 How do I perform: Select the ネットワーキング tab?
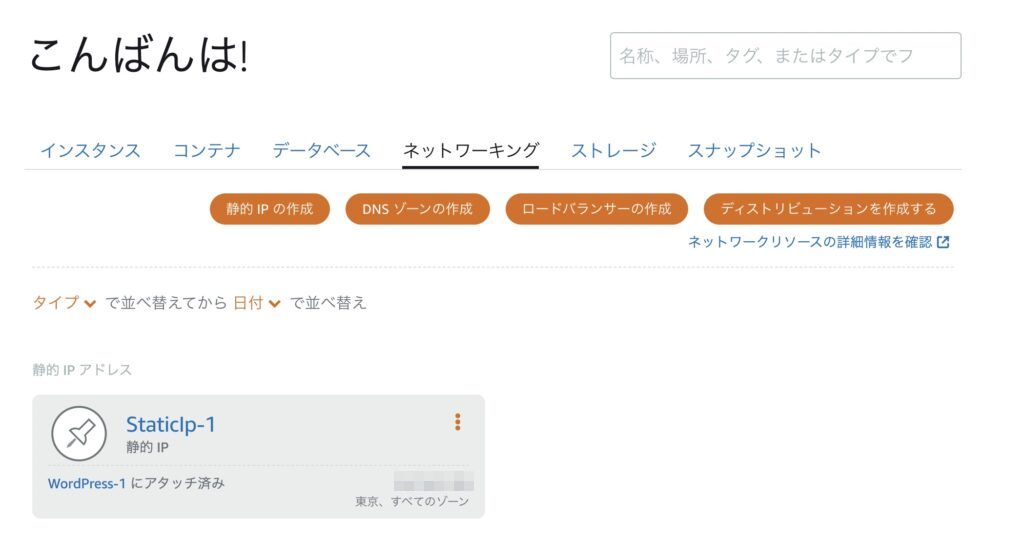pyautogui.click(x=470, y=151)
